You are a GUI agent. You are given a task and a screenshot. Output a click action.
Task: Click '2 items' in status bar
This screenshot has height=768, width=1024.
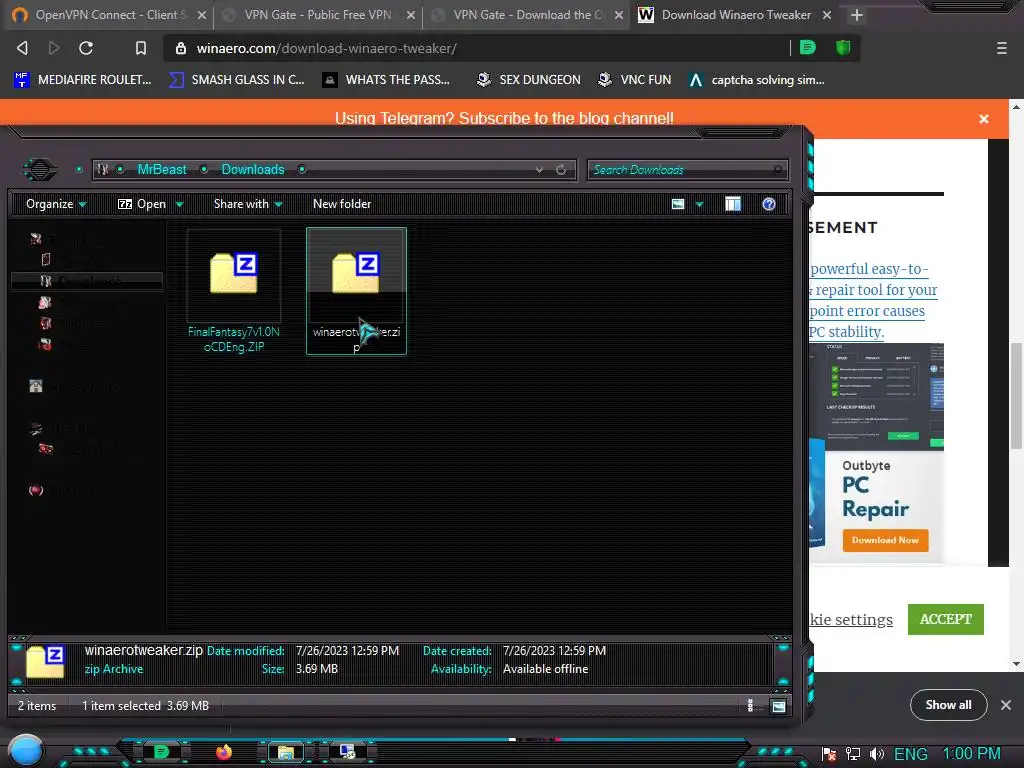[x=37, y=705]
